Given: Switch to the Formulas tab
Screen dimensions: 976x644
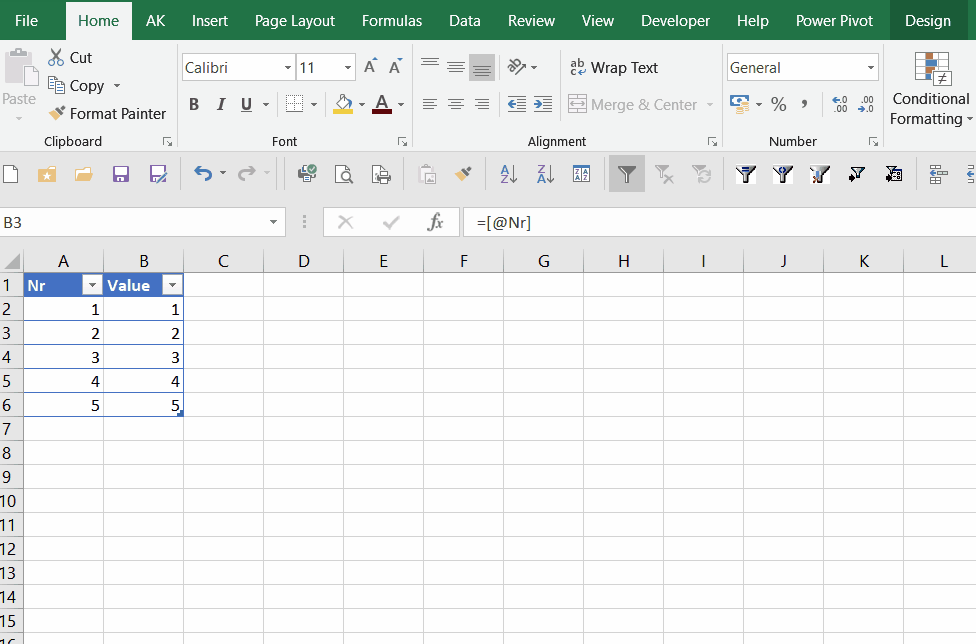Looking at the screenshot, I should click(x=392, y=21).
